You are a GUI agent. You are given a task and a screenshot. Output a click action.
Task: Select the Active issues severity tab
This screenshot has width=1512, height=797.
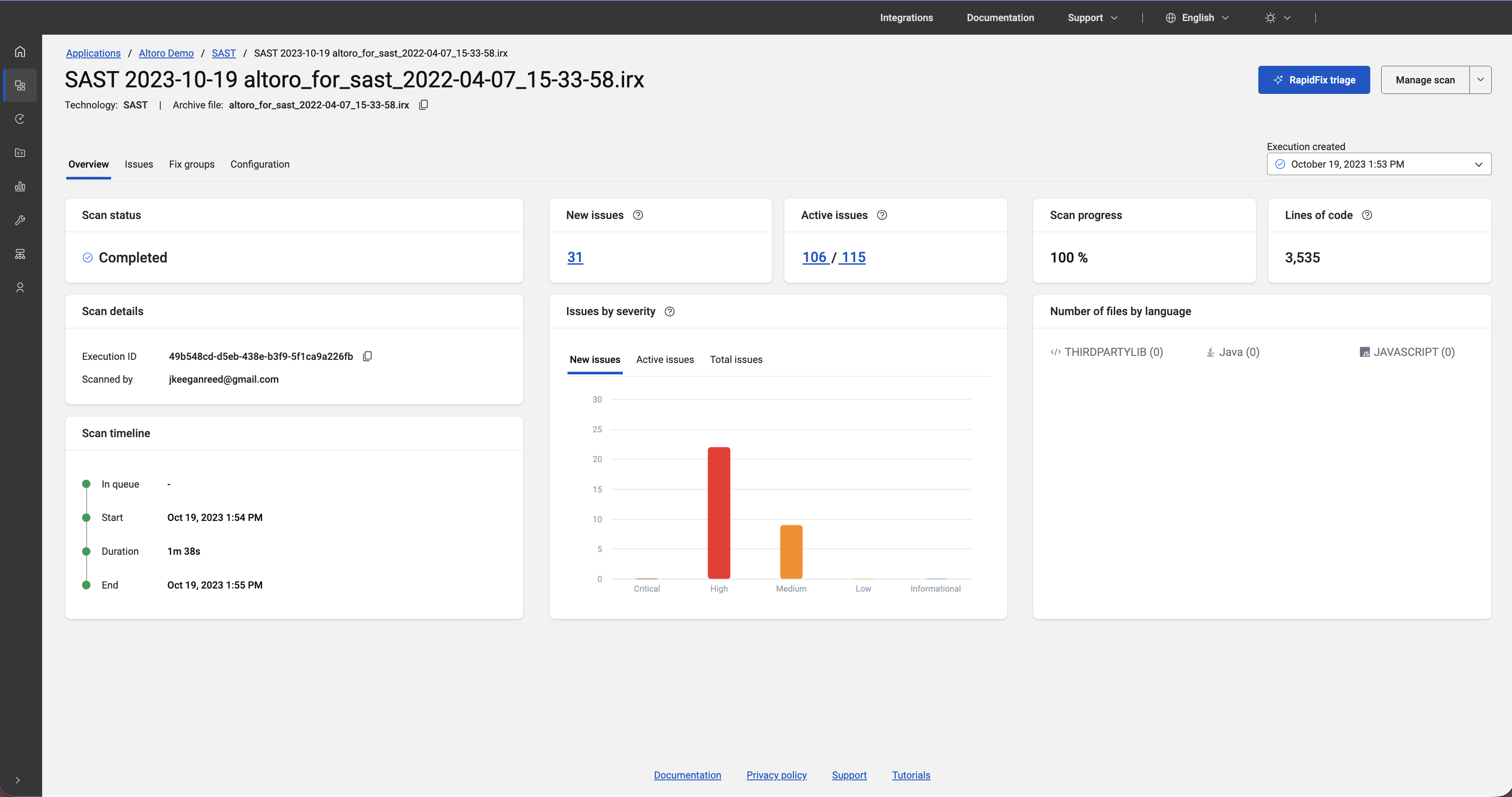click(664, 360)
